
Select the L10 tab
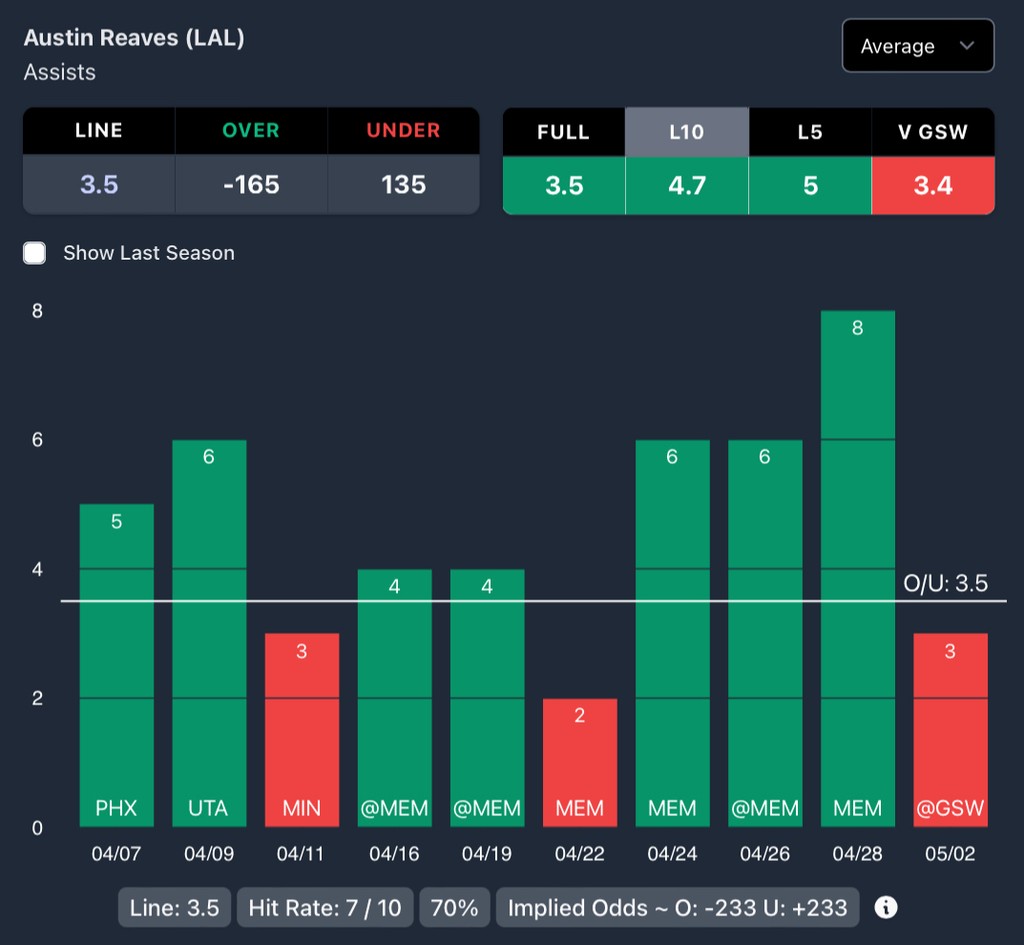686,132
